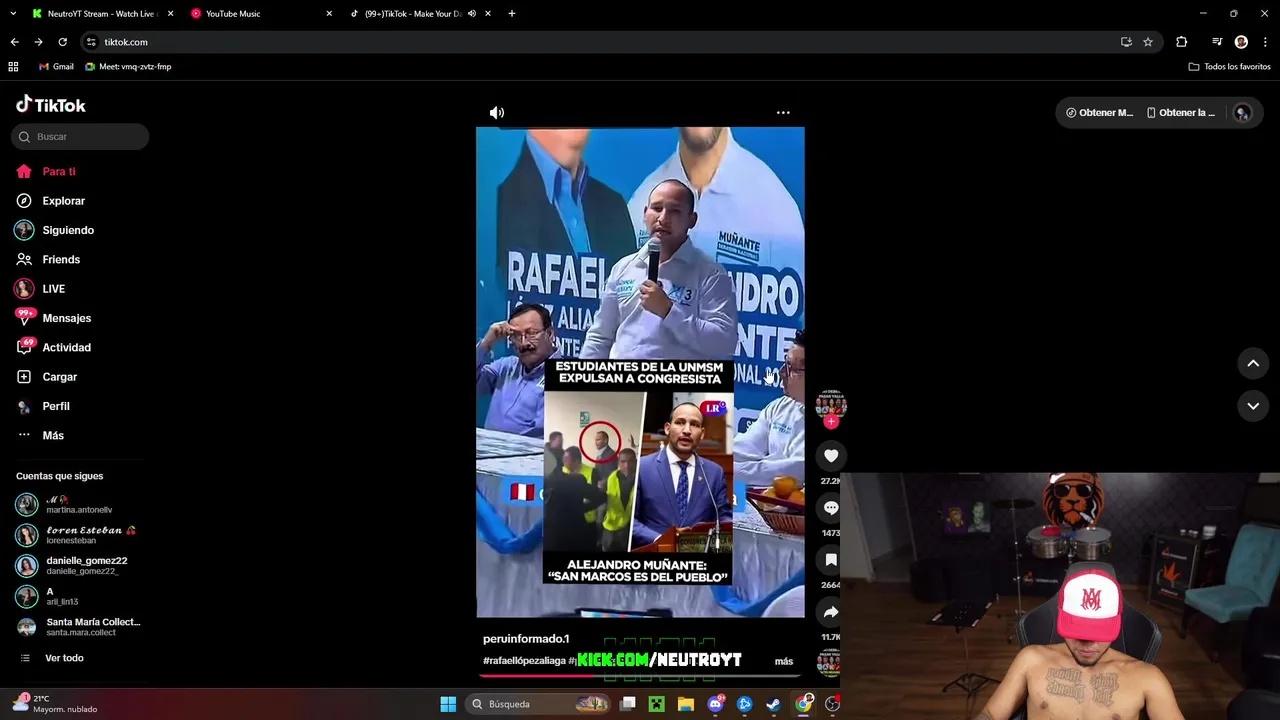
Task: Open Discord from the taskbar
Action: (x=715, y=704)
